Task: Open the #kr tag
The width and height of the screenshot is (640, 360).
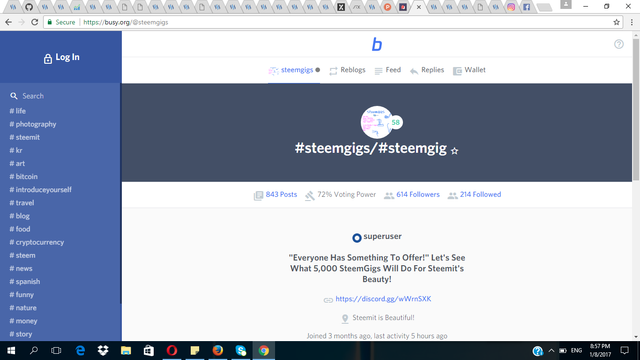Action: [16, 150]
